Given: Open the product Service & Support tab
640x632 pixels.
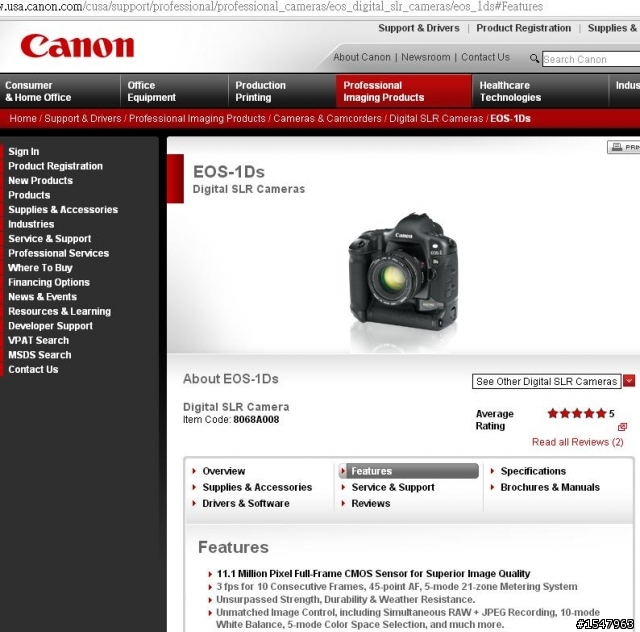Looking at the screenshot, I should click(x=393, y=487).
